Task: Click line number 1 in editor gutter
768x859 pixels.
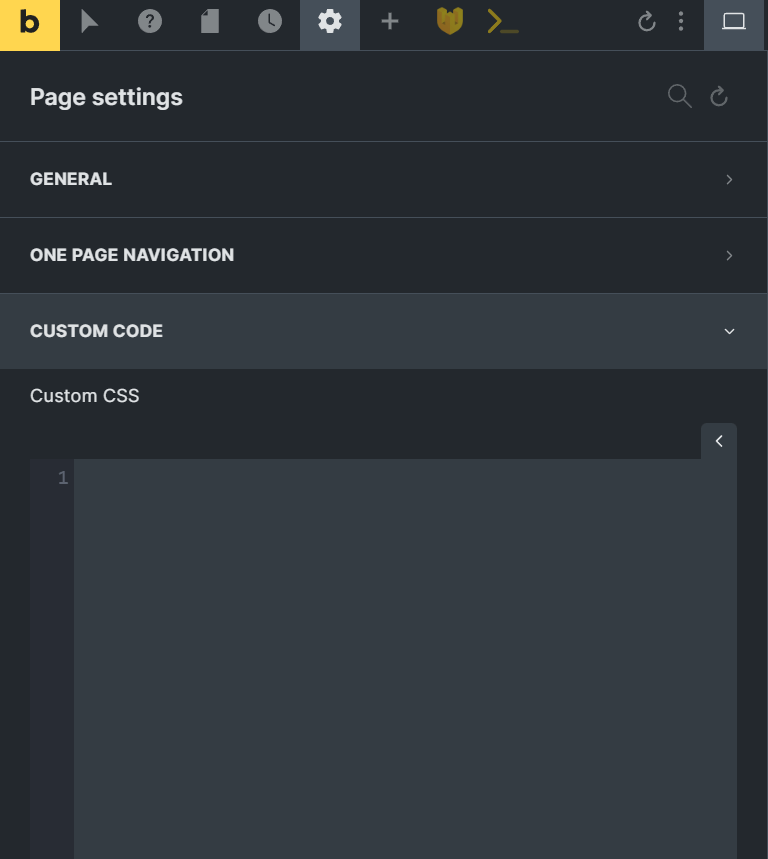Action: [63, 478]
